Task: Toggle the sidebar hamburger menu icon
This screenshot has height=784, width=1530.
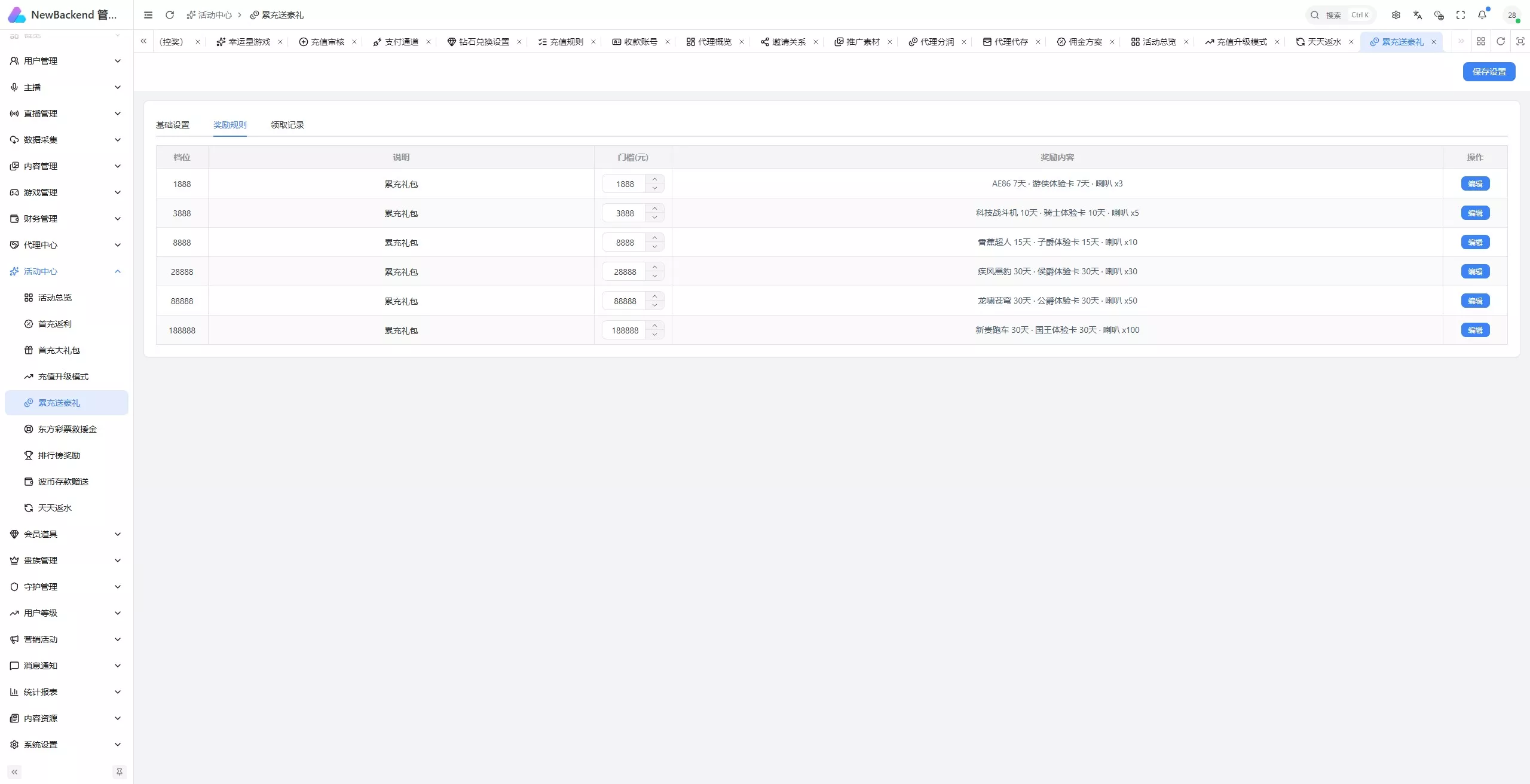Action: (148, 15)
